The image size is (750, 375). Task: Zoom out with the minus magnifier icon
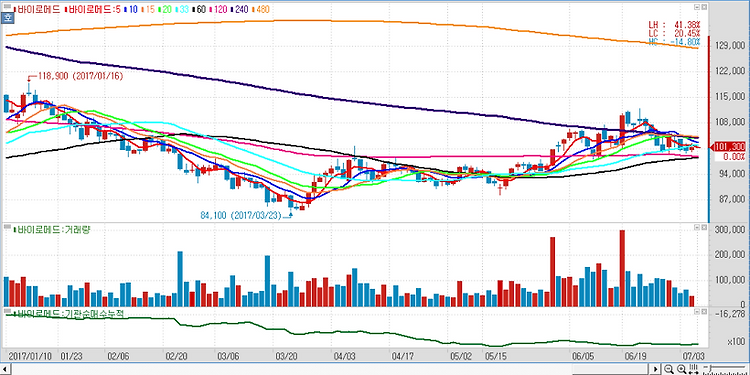coord(668,369)
